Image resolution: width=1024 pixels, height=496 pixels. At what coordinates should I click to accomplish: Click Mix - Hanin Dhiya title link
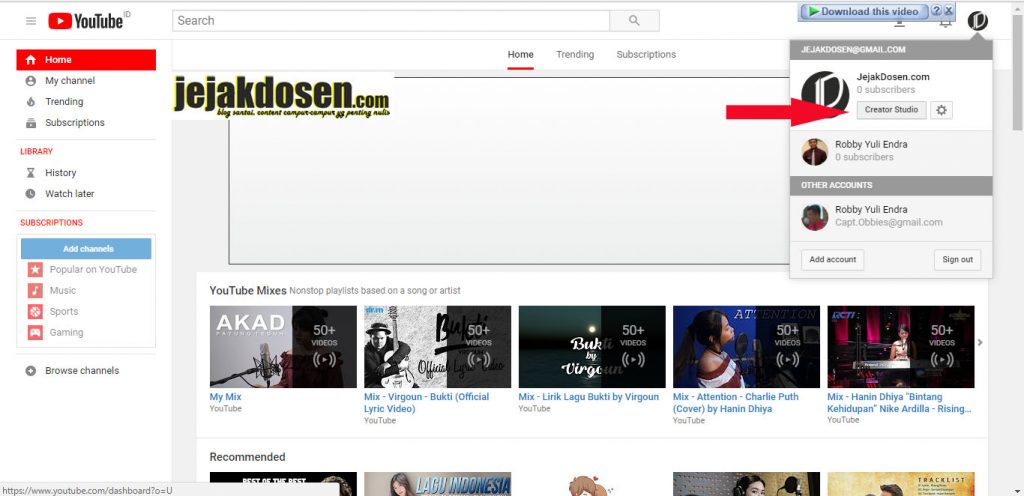899,403
